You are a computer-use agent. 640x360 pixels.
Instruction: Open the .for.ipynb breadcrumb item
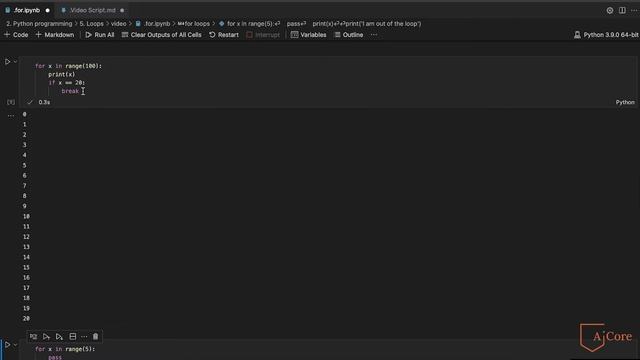coord(153,24)
